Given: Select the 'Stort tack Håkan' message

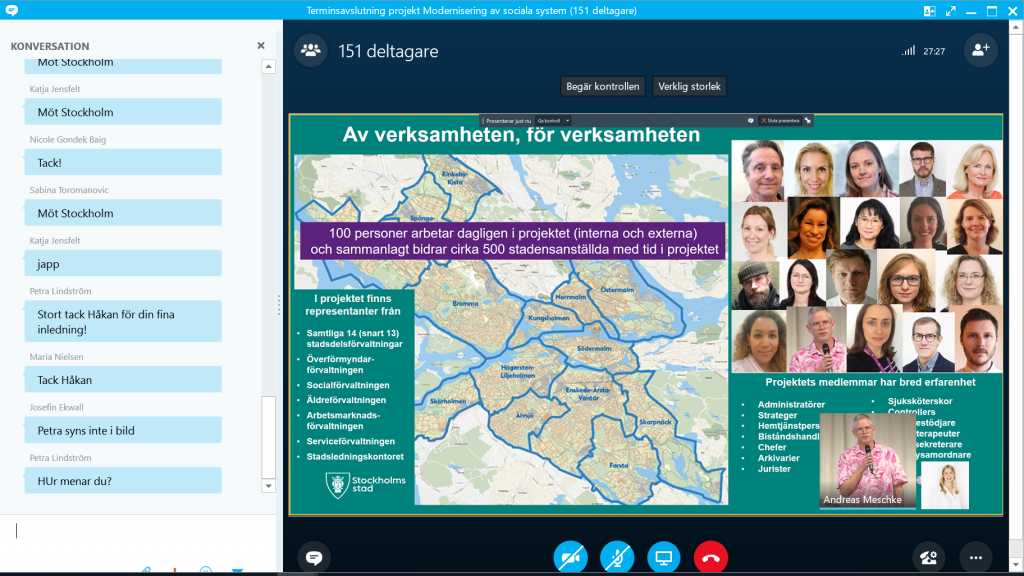Looking at the screenshot, I should click(123, 322).
